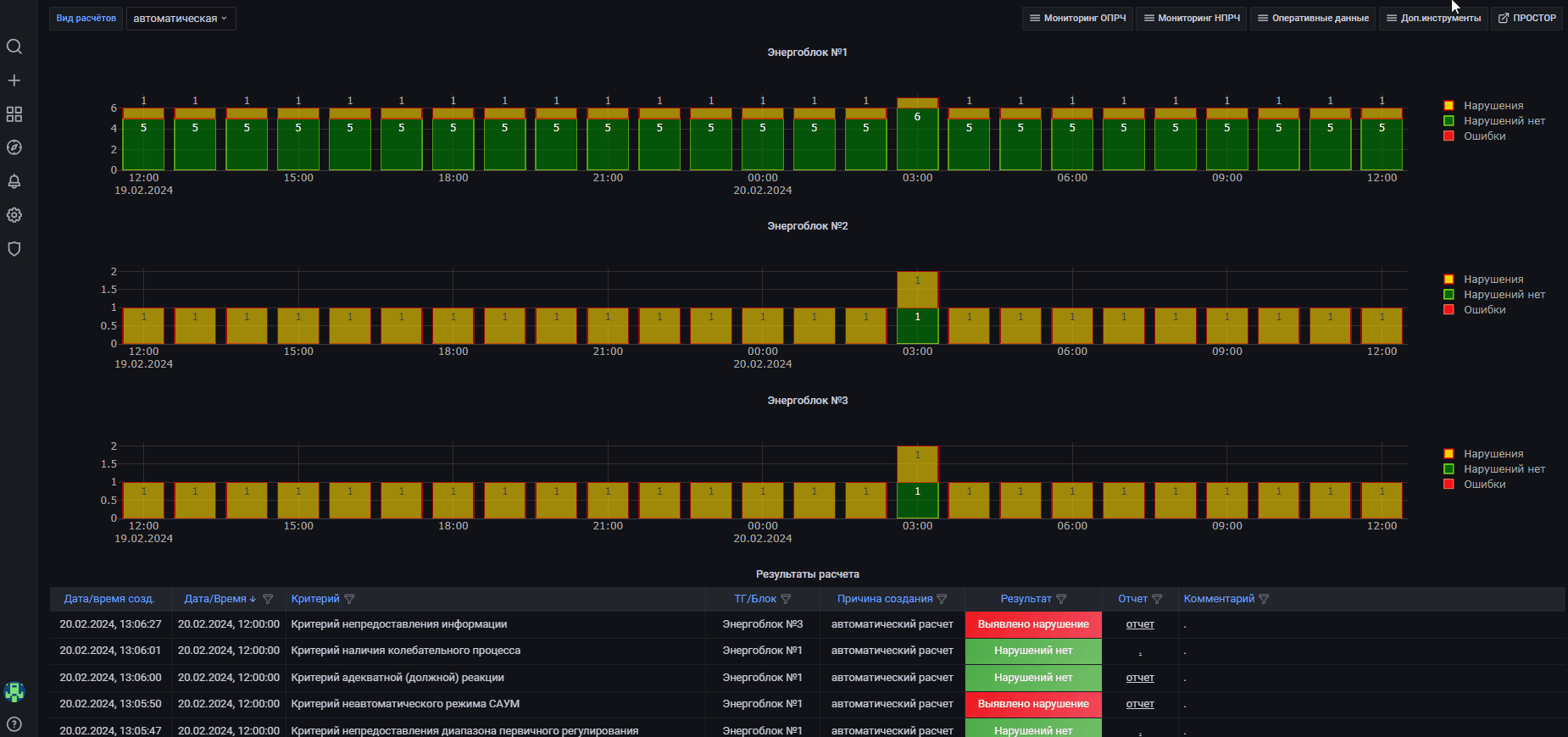Click the Help question mark icon

pyautogui.click(x=14, y=724)
